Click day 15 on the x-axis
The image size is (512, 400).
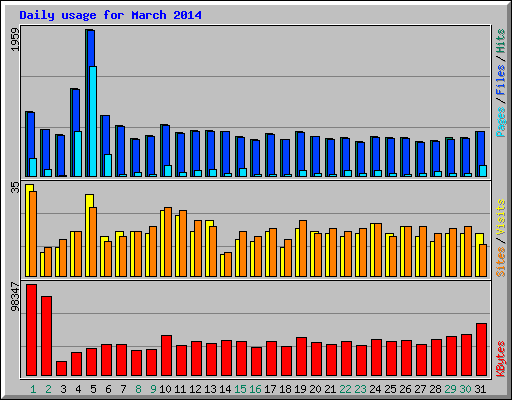[x=240, y=389]
